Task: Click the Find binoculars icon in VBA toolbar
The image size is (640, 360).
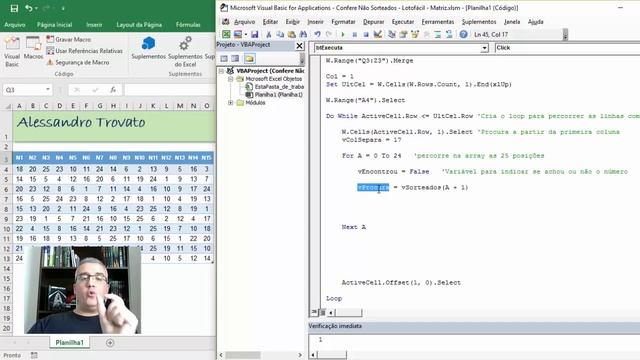Action: tap(303, 34)
